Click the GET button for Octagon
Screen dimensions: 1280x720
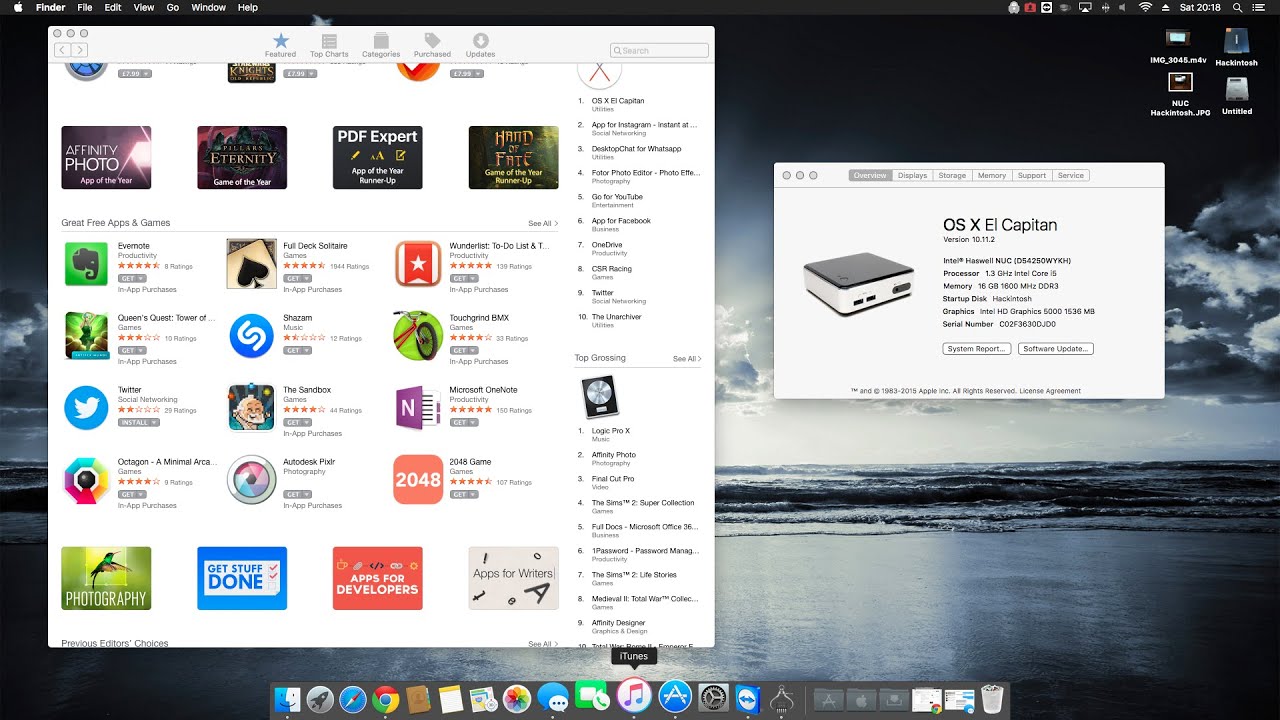pyautogui.click(x=127, y=494)
